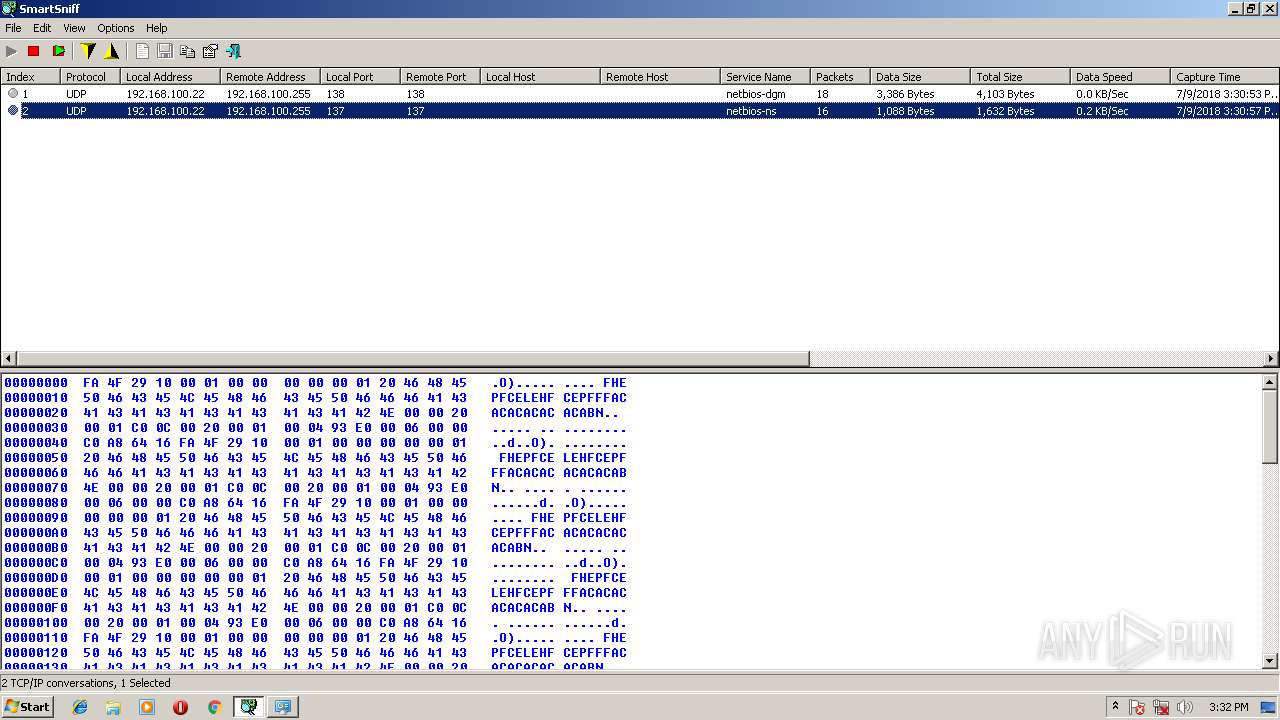Click the New blank page toolbar icon
Screen dimensions: 1280x720
142,51
